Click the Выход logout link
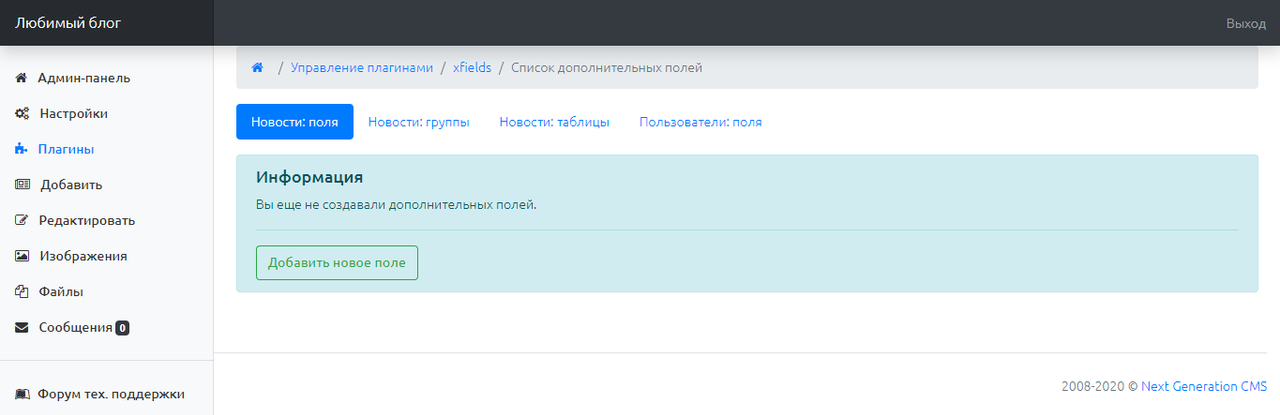 1246,23
